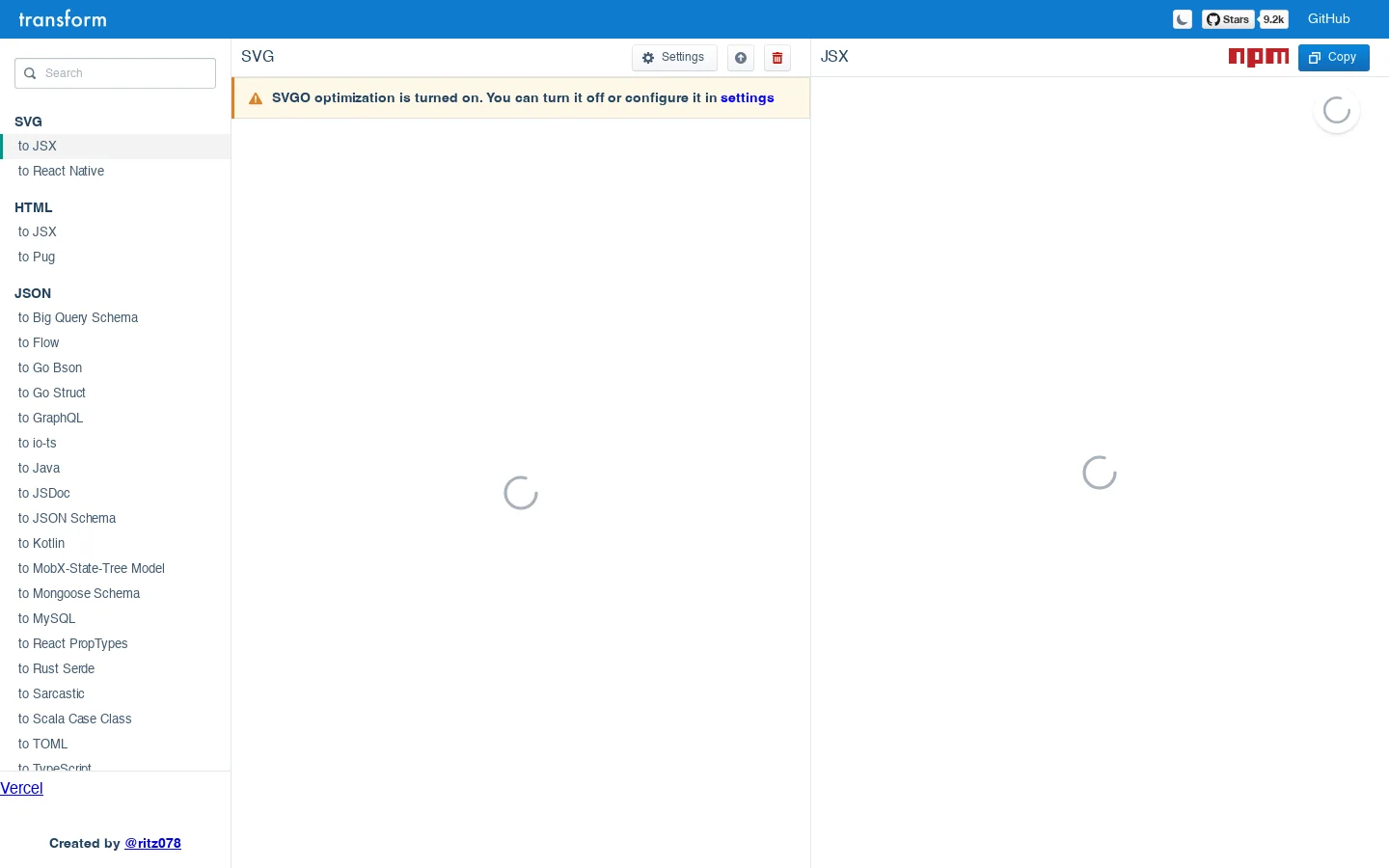Choose JSON to GraphQL
Image resolution: width=1389 pixels, height=868 pixels.
point(115,419)
